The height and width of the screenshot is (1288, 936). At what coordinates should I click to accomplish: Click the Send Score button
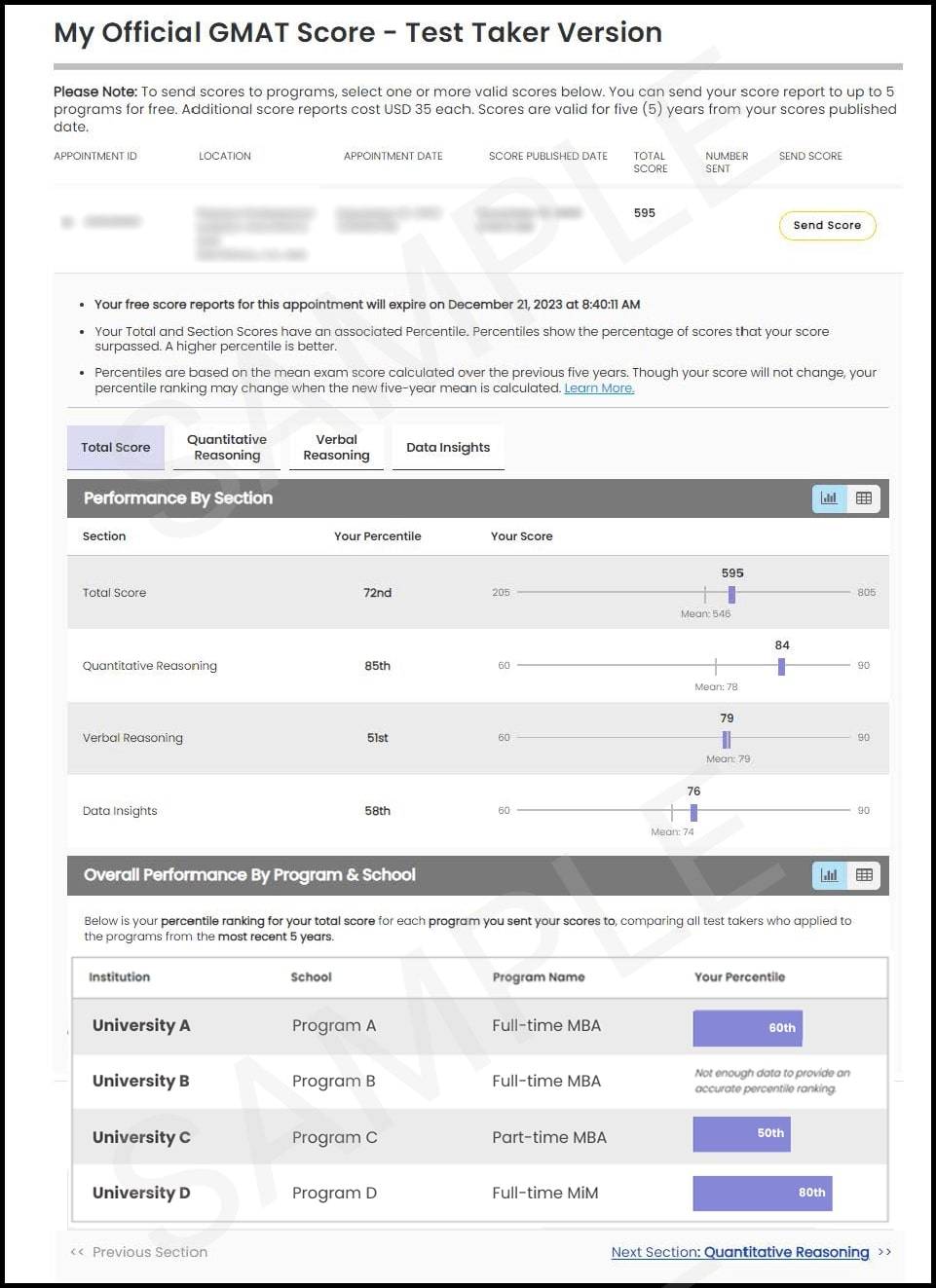[827, 225]
